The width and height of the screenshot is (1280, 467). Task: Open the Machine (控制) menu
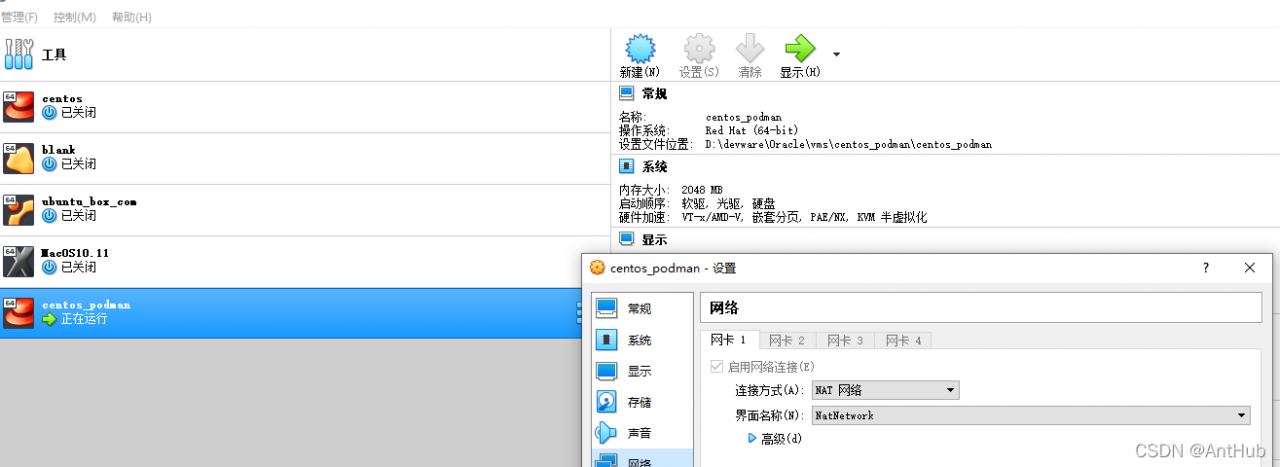click(75, 17)
